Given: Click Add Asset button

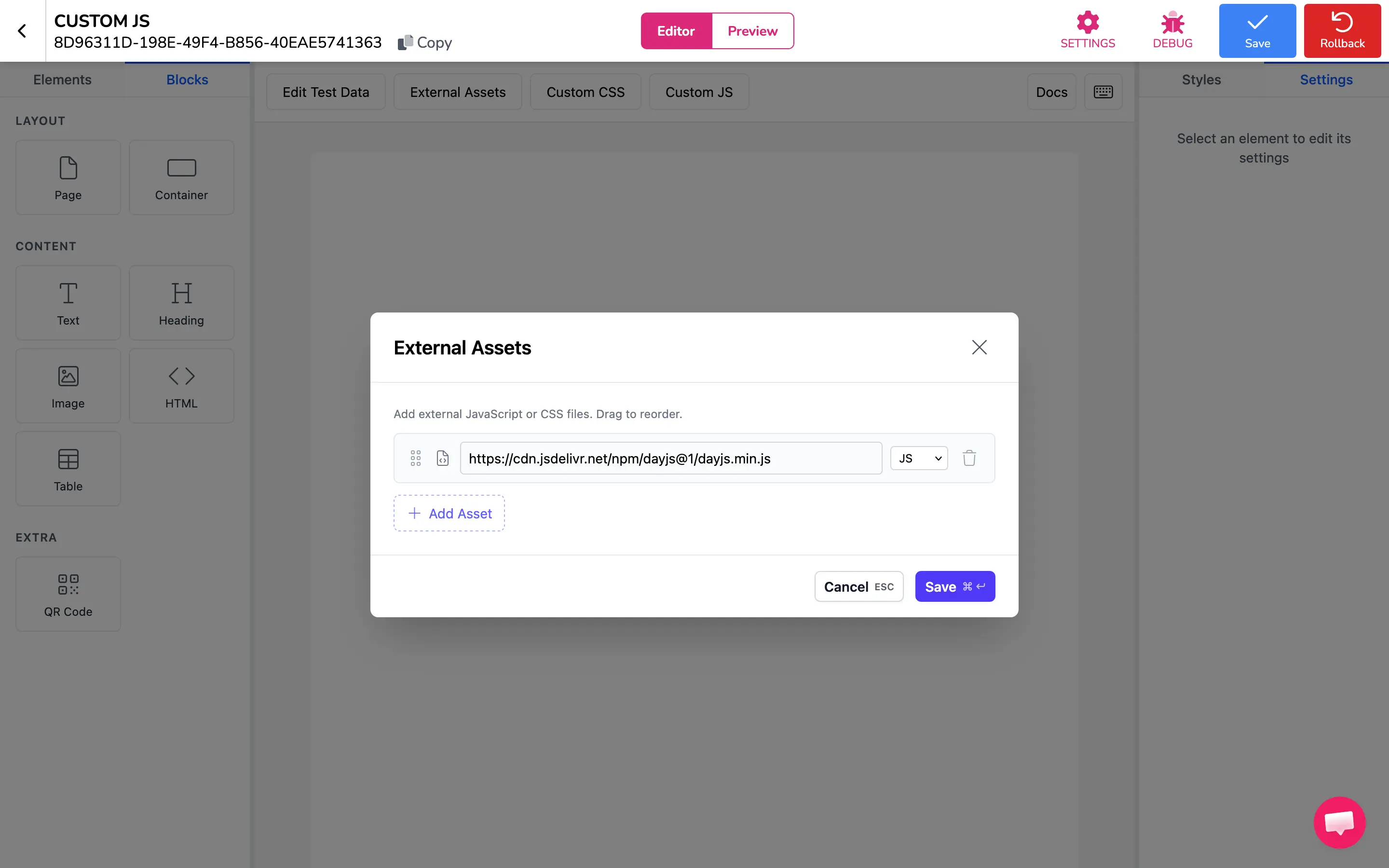Looking at the screenshot, I should (449, 513).
